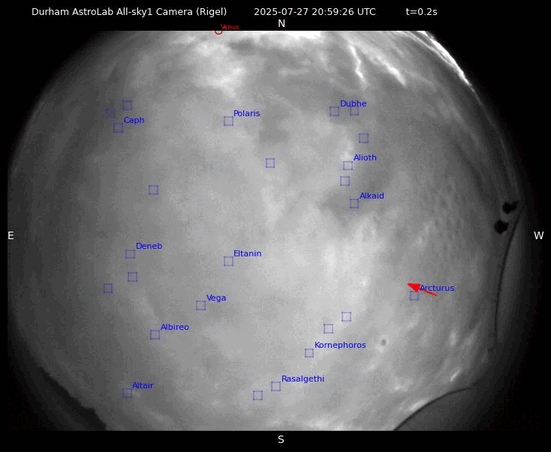The image size is (551, 452).
Task: Select the Kornephoros star marker box
Action: click(309, 353)
